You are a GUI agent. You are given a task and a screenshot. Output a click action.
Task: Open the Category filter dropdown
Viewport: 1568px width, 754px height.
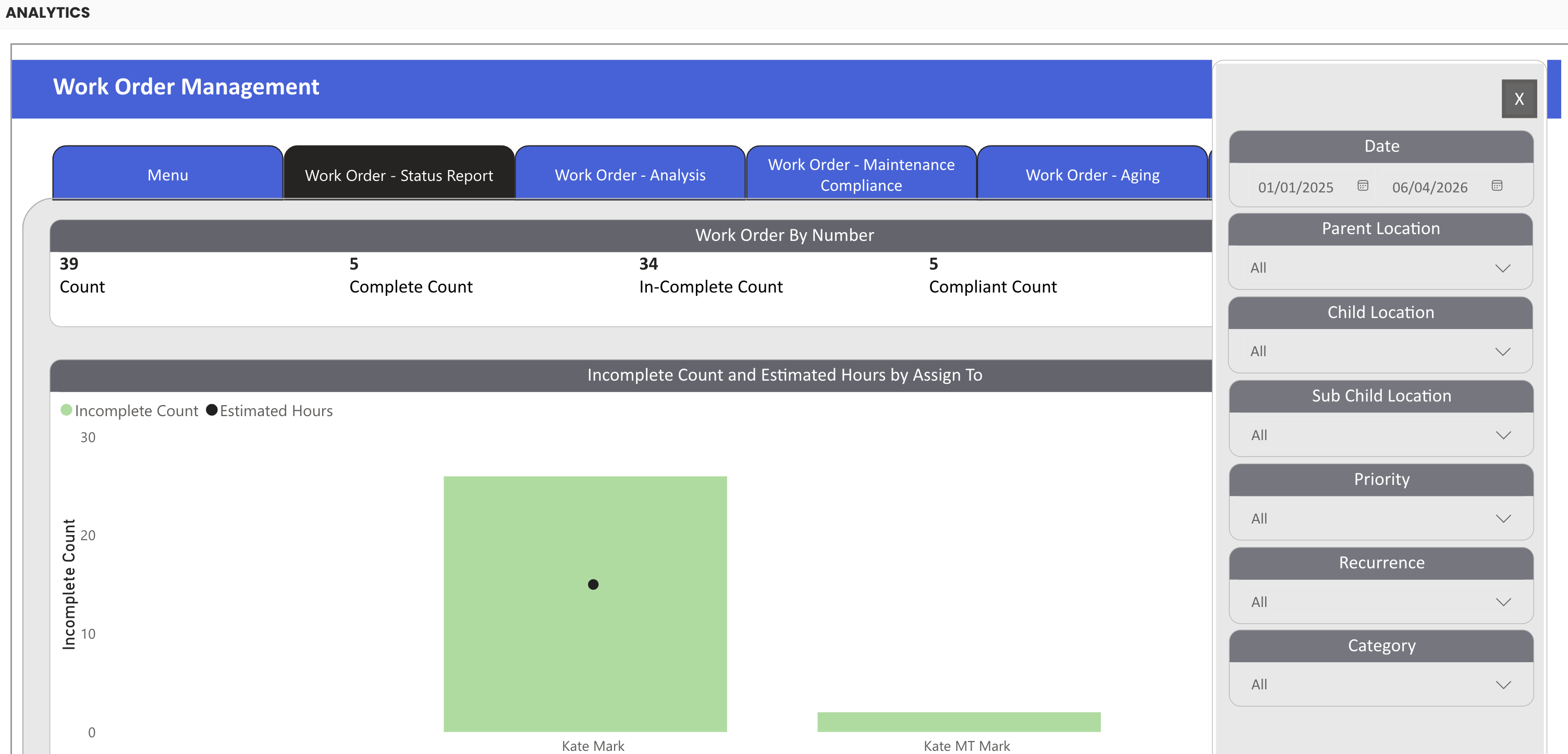[x=1380, y=685]
